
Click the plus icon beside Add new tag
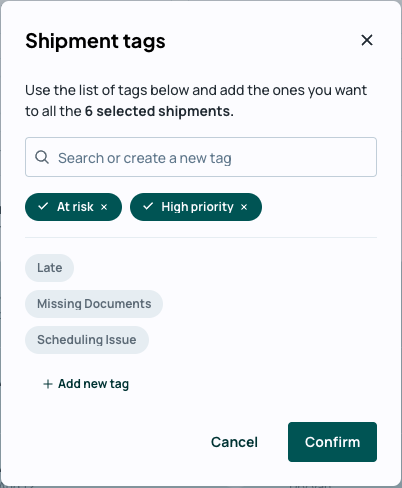click(48, 384)
